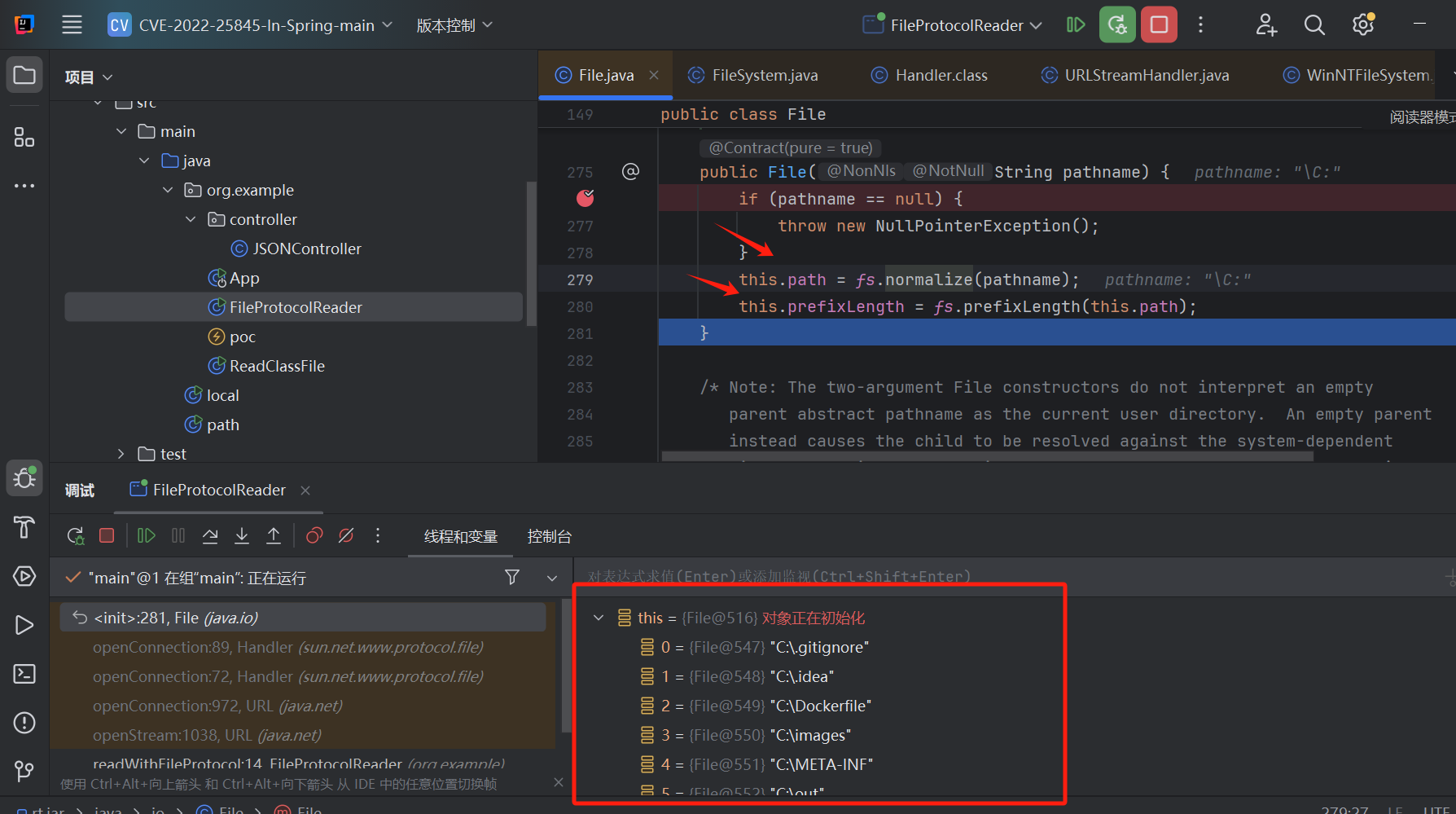Collapse the main folder in project tree

coord(121,131)
